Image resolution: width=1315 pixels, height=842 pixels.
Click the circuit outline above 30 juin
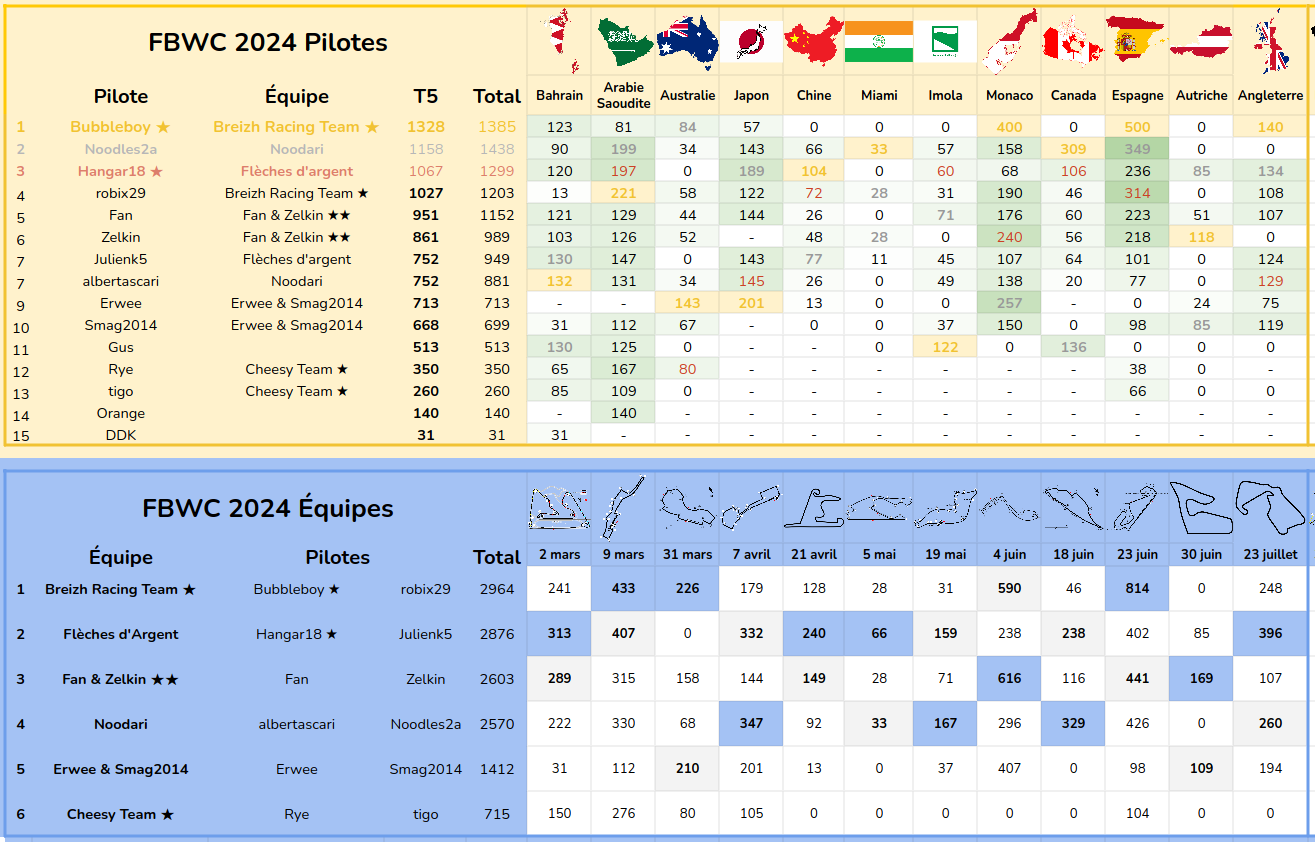coord(1201,508)
